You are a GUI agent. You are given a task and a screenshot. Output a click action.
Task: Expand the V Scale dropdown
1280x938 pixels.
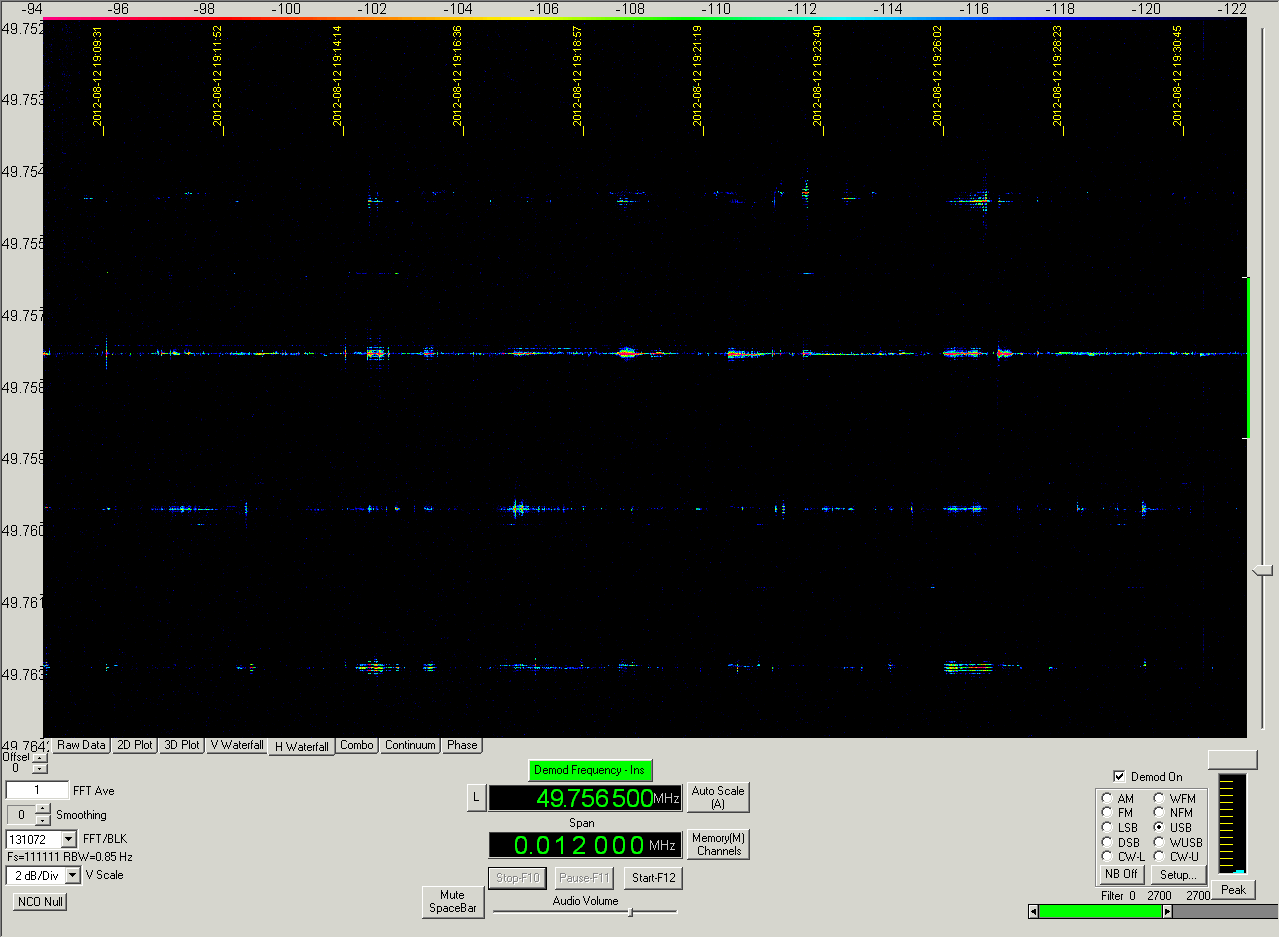tap(73, 875)
